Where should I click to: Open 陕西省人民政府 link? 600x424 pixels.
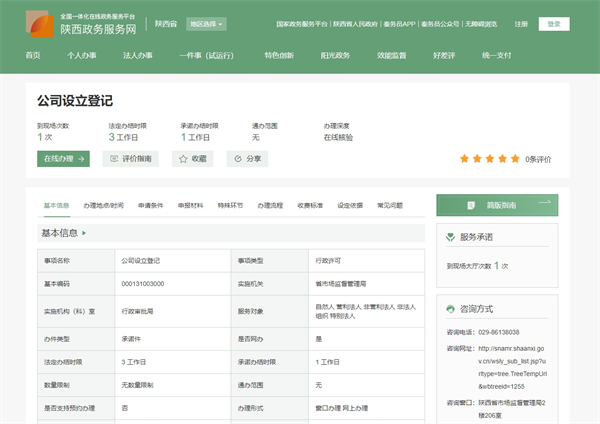[x=355, y=24]
